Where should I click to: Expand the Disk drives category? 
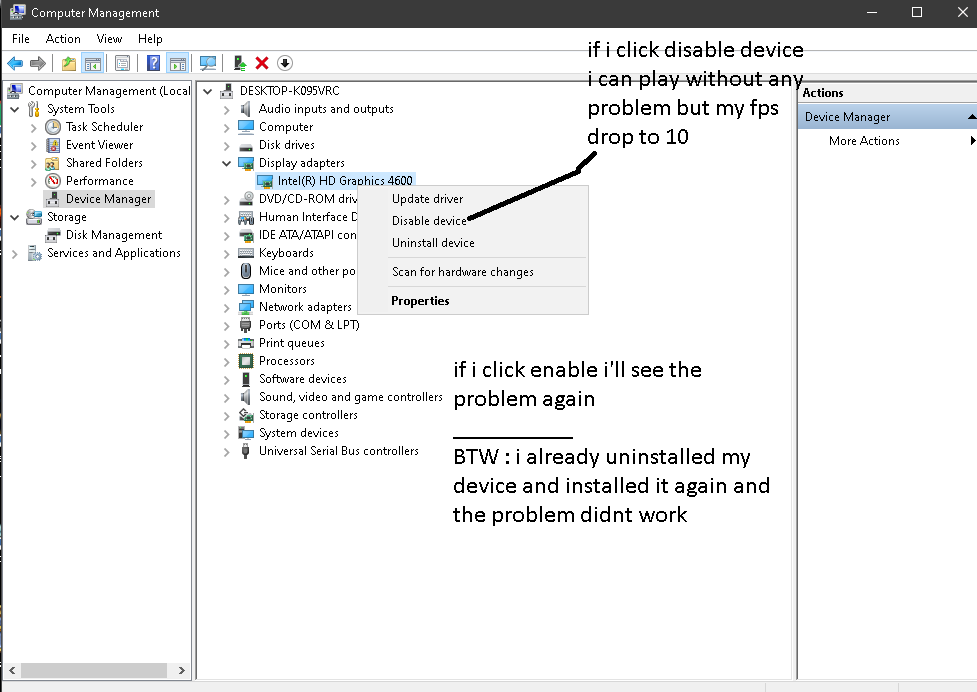coord(226,145)
